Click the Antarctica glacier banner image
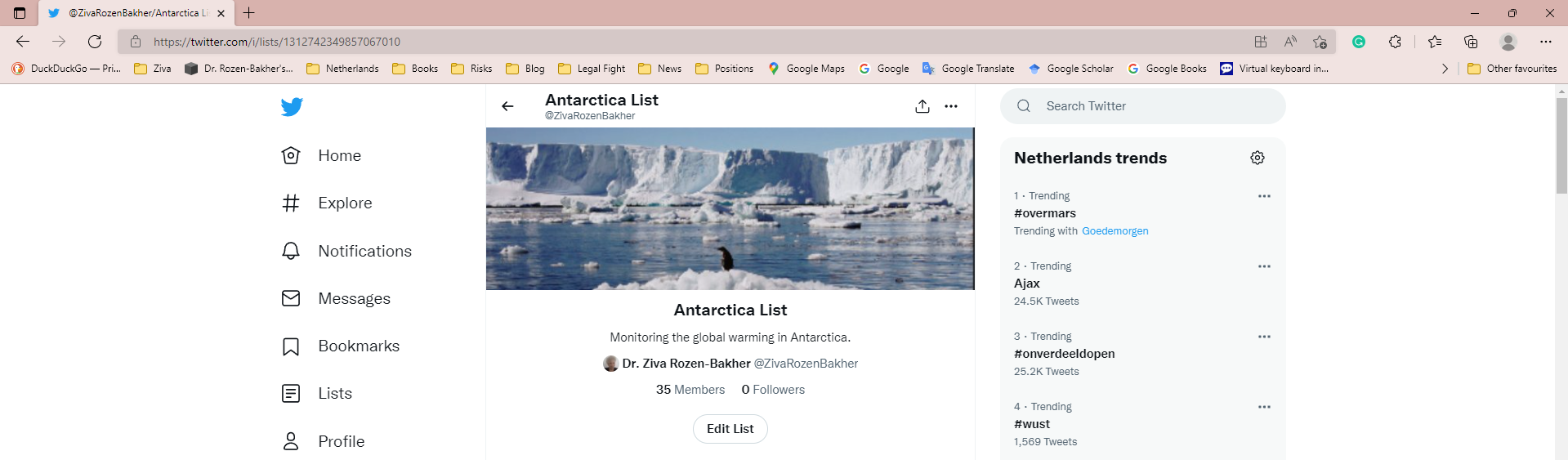 [730, 208]
